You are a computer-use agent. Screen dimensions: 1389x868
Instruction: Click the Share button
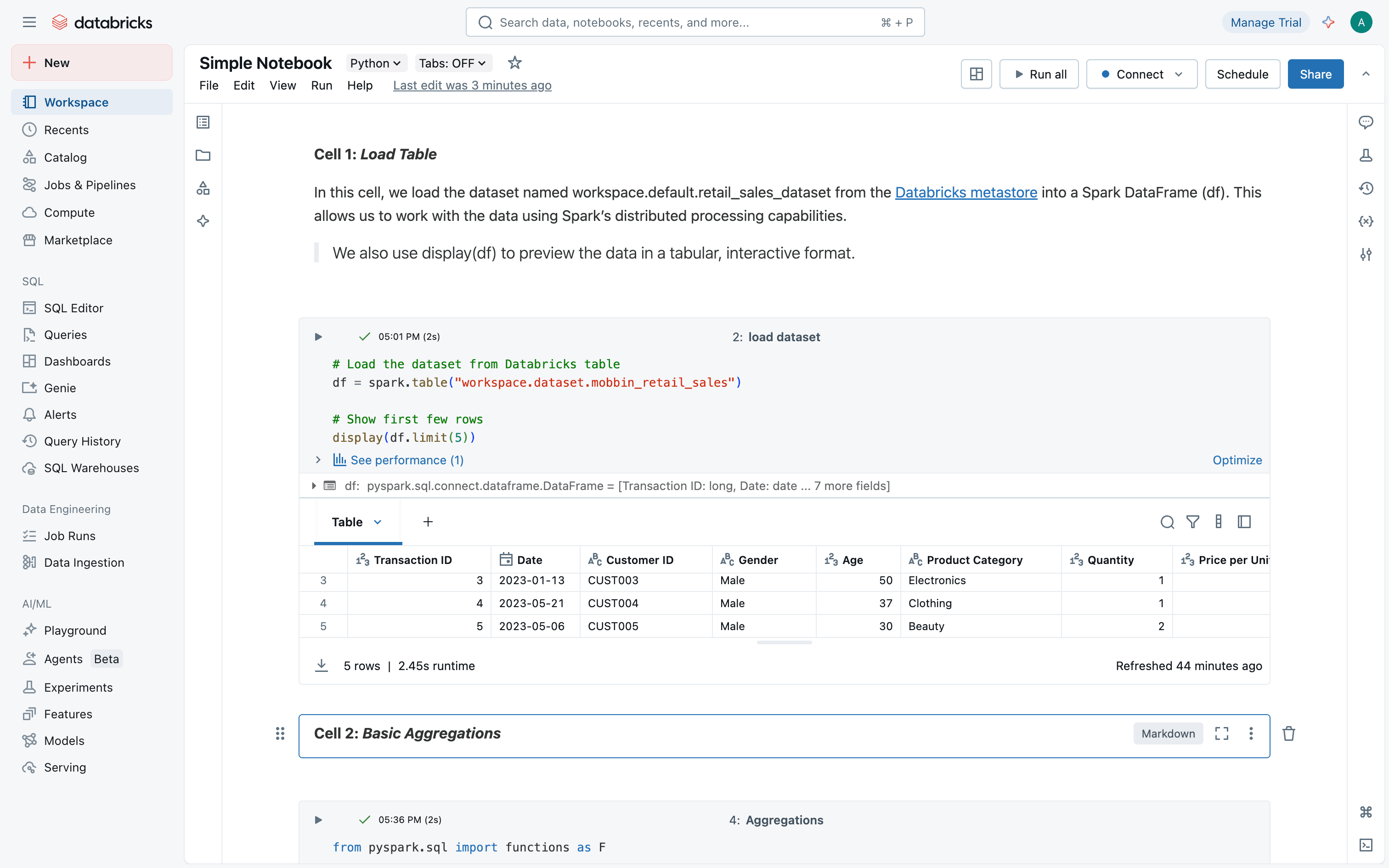(1315, 74)
